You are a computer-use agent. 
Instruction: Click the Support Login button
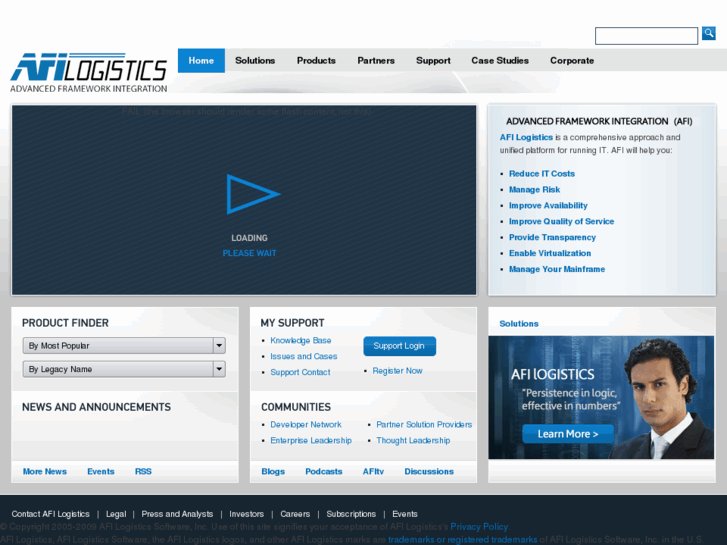click(399, 346)
